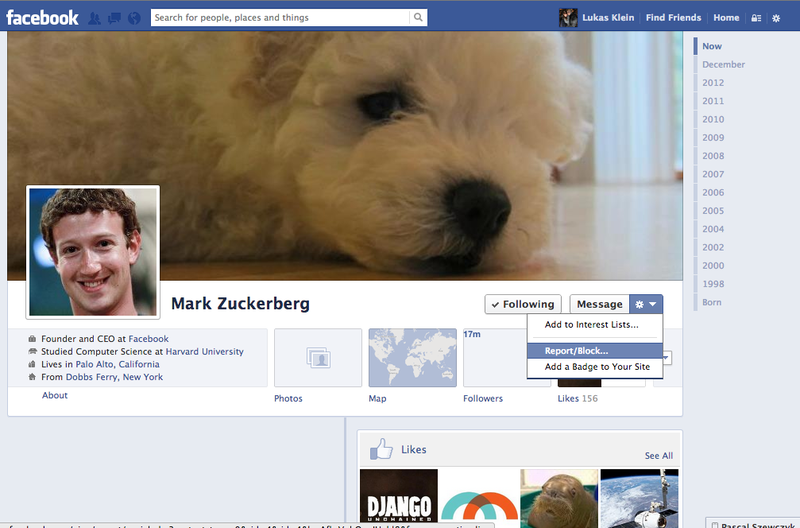This screenshot has width=800, height=528.
Task: Open the orange and teal logo thumbnail
Action: click(479, 498)
